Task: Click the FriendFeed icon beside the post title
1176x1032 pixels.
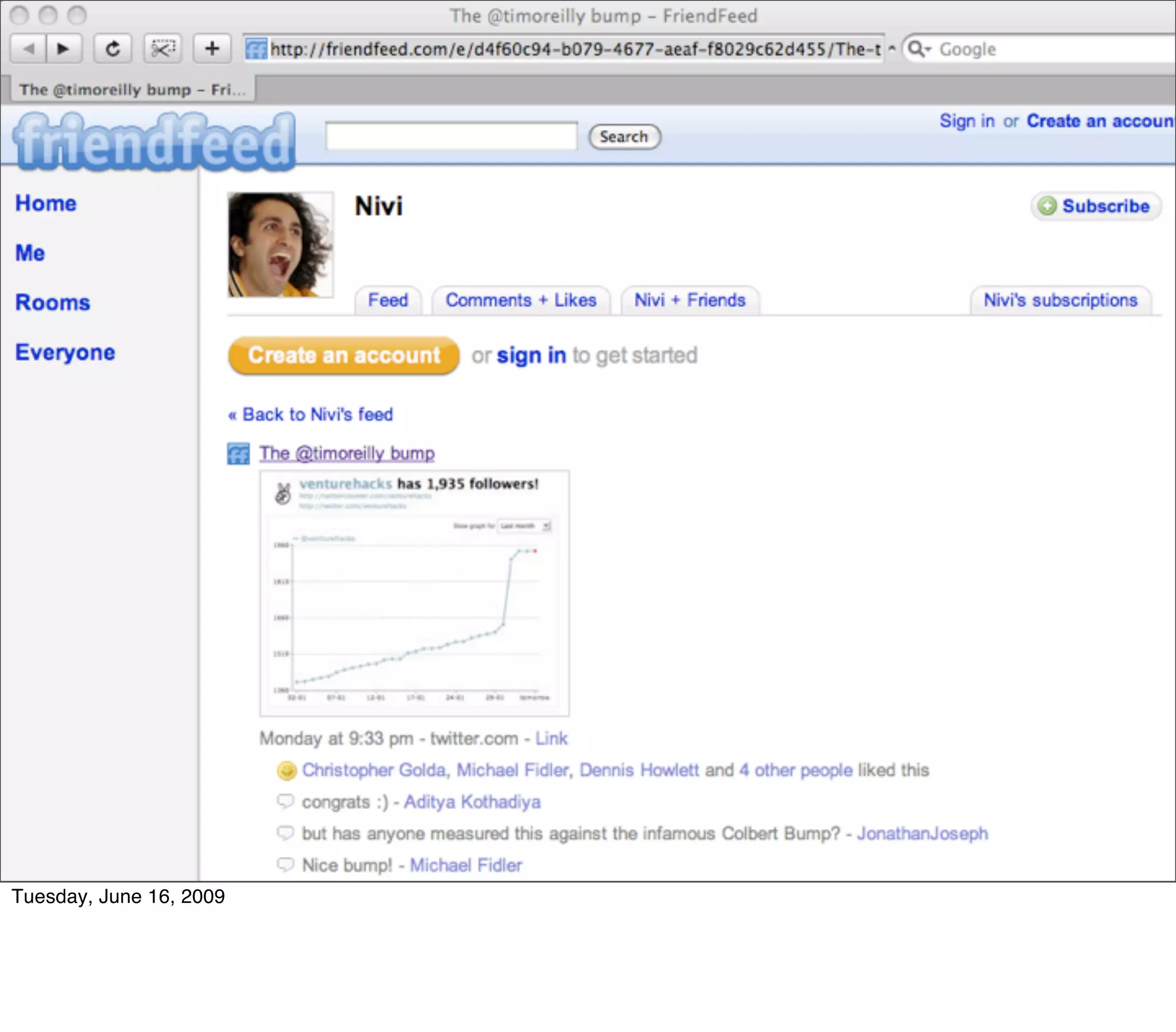Action: click(238, 453)
